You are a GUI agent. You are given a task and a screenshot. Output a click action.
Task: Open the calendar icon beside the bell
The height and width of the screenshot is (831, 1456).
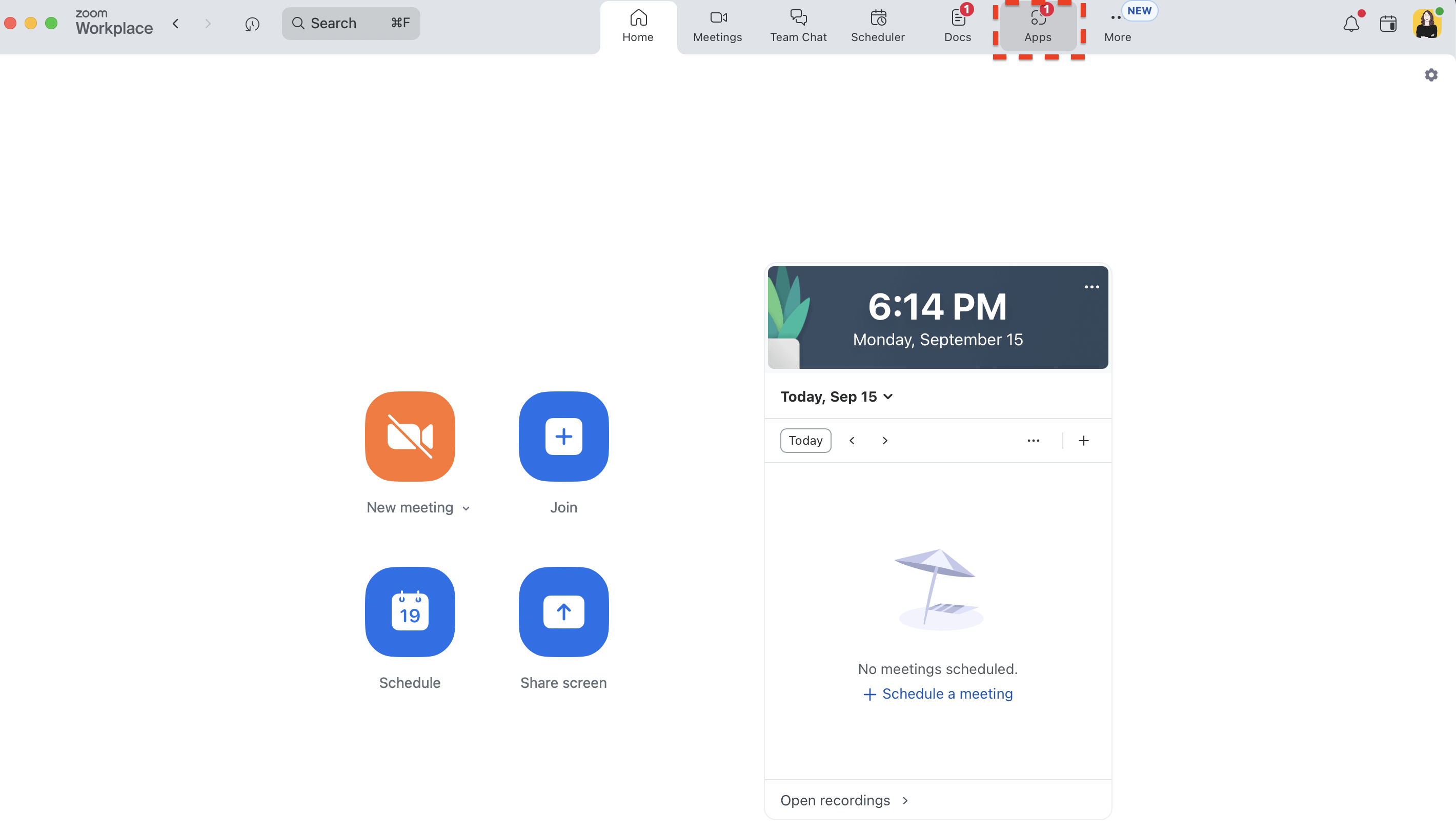(x=1388, y=24)
